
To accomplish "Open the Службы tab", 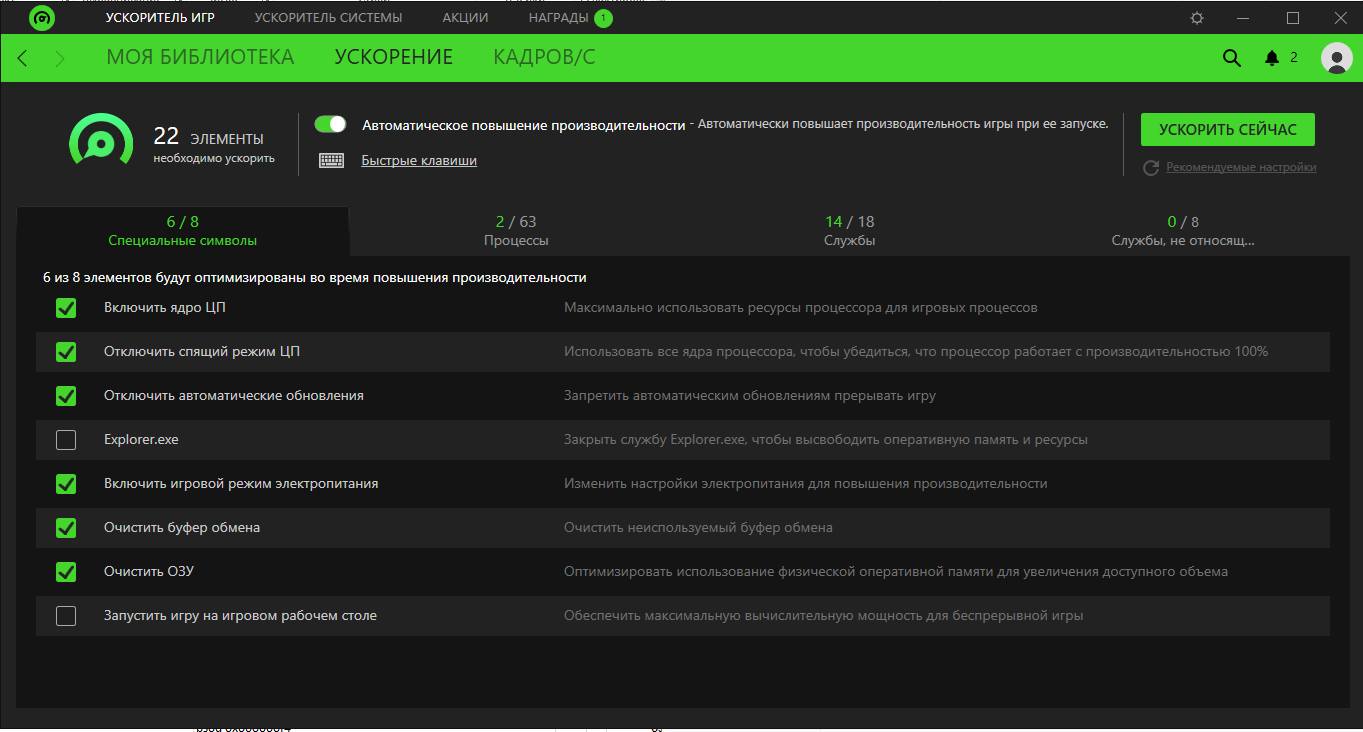I will (x=849, y=231).
